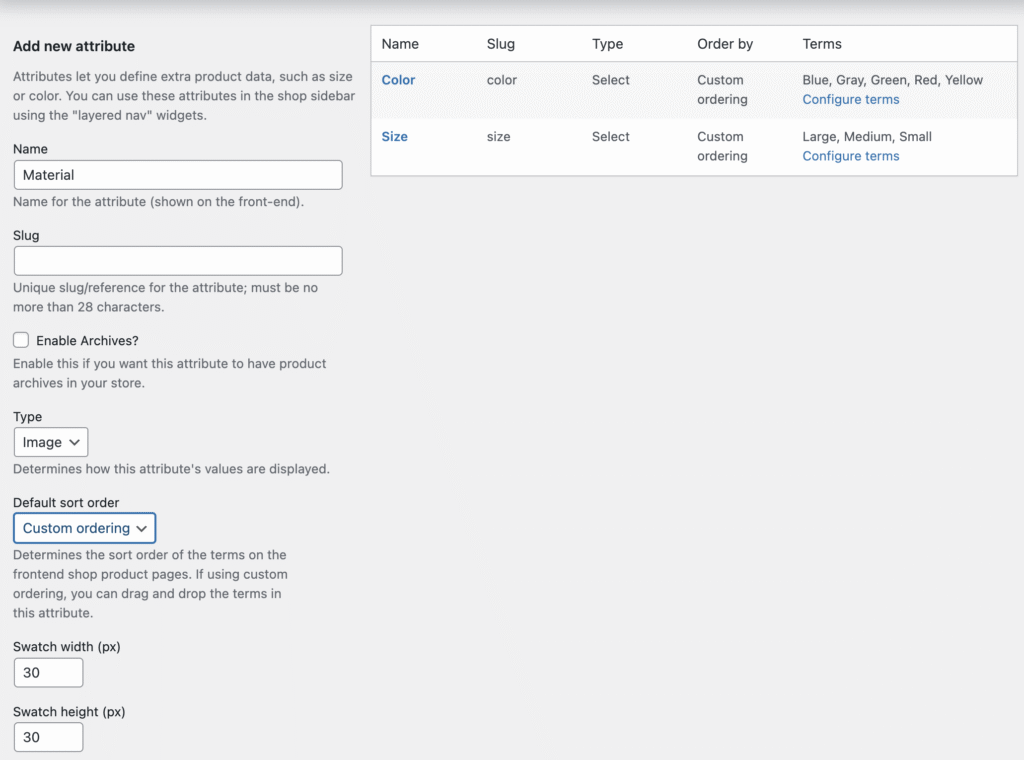Viewport: 1024px width, 760px height.
Task: Click Size row's Custom ordering cell
Action: 721,146
